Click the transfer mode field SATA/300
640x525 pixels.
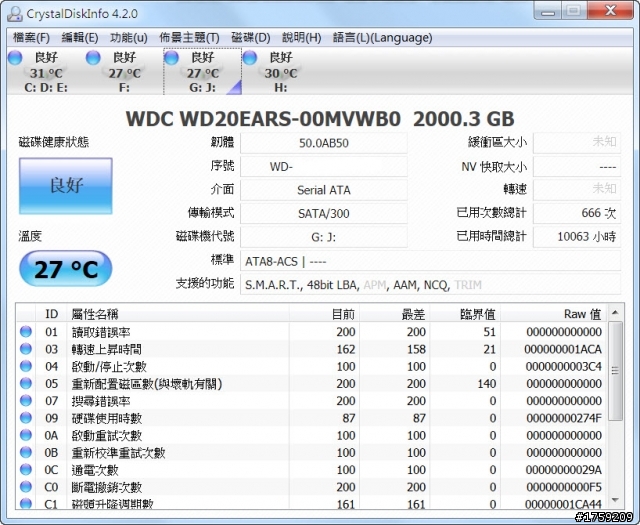(x=324, y=214)
